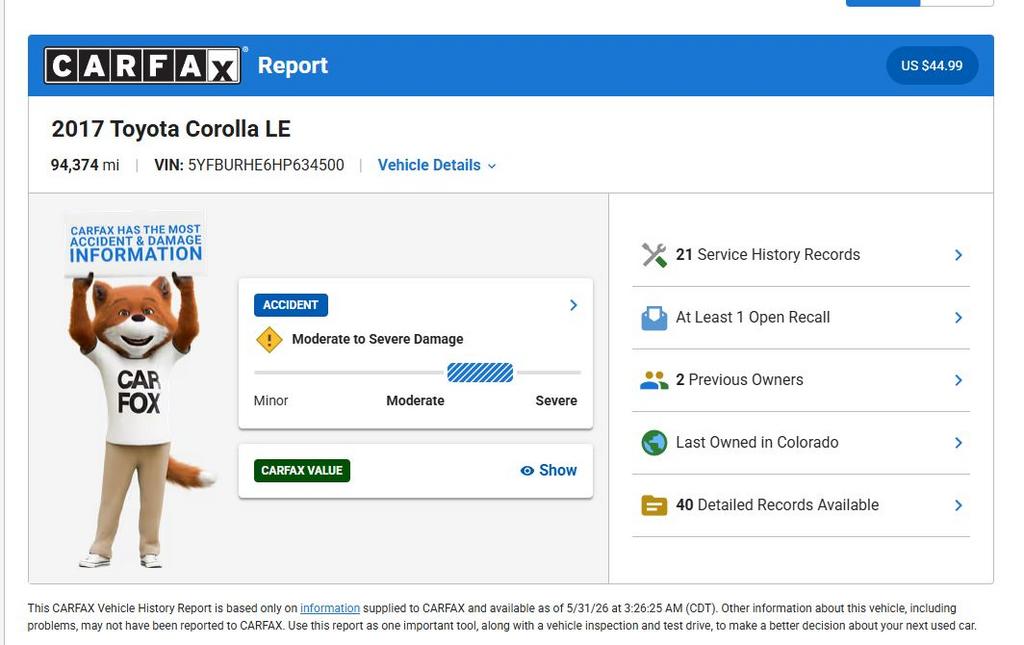Click the VIN 5YFBURHE6HP634500
The height and width of the screenshot is (645, 1024).
pyautogui.click(x=249, y=165)
